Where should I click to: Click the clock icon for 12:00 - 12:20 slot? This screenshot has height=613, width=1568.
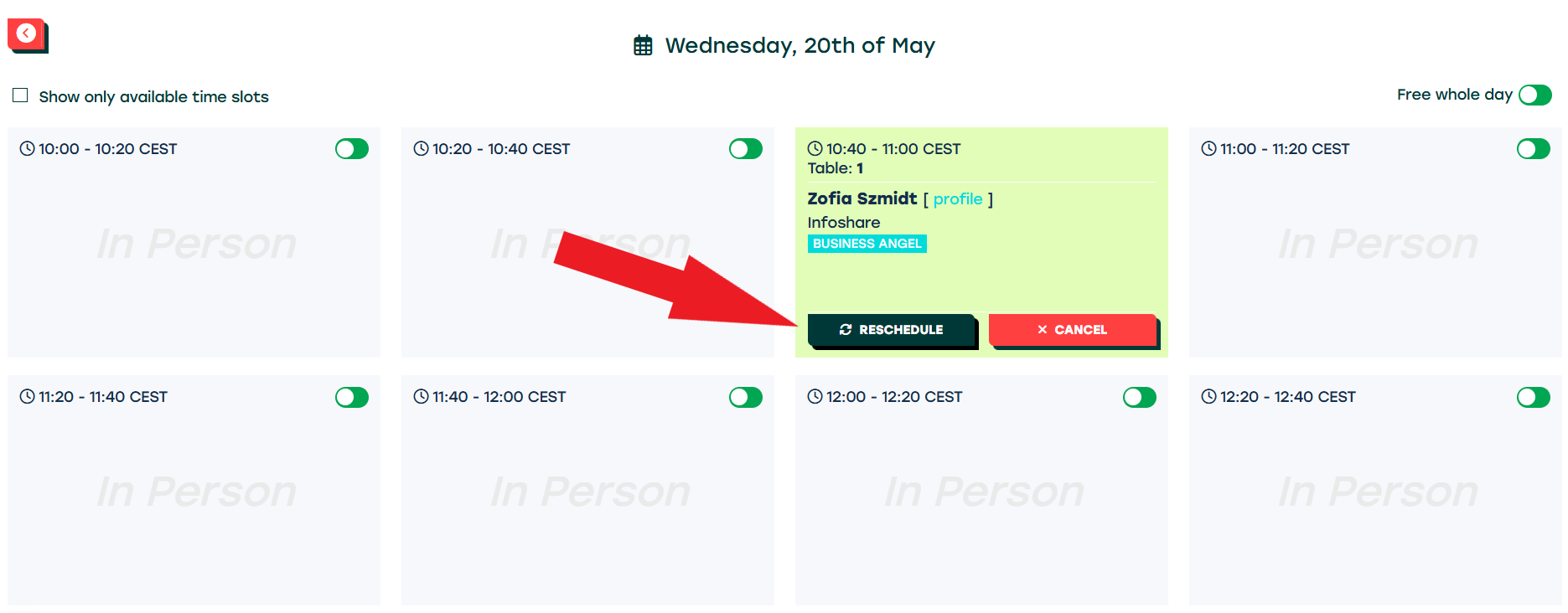(x=815, y=397)
